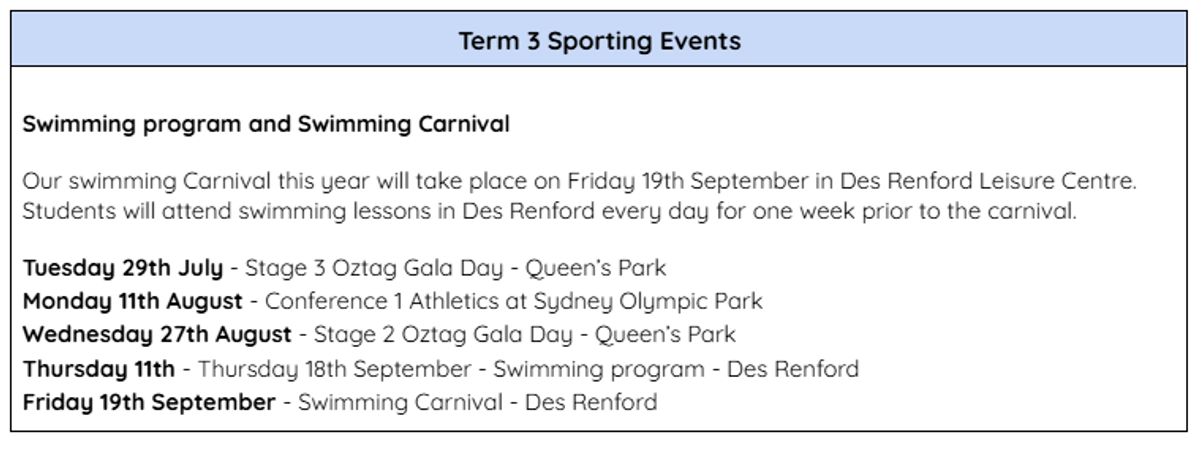The image size is (1200, 454).
Task: Click 'prior to the carnival' text
Action: pyautogui.click(x=975, y=213)
